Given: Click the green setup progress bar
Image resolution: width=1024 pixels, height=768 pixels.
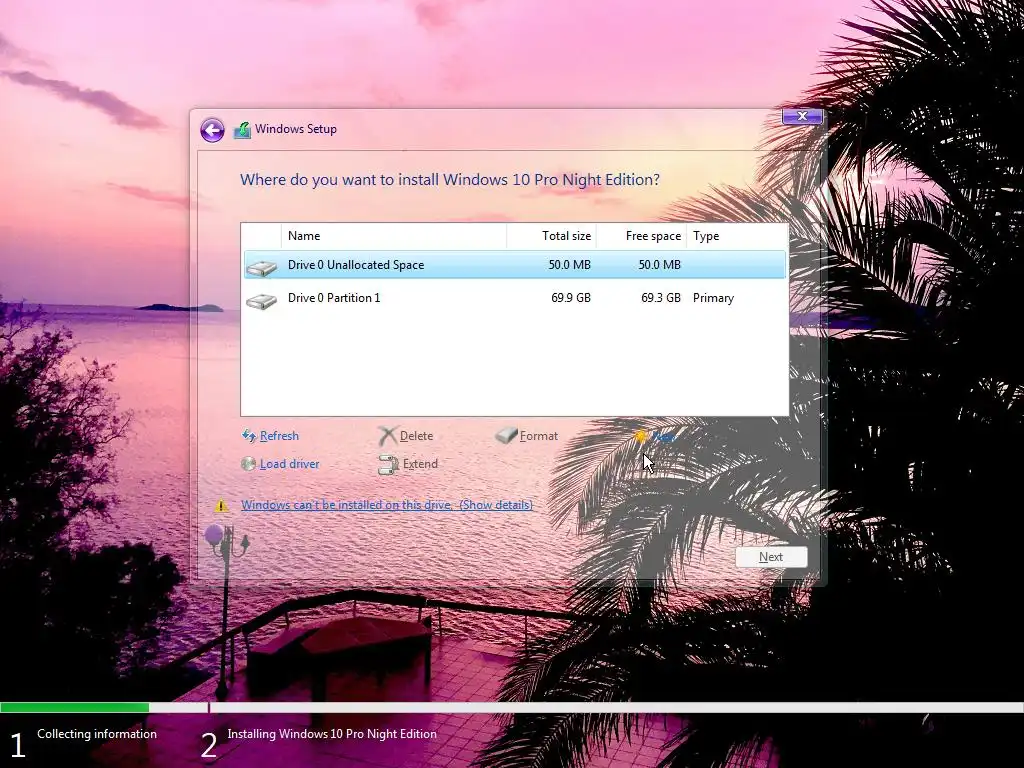Looking at the screenshot, I should pos(74,707).
